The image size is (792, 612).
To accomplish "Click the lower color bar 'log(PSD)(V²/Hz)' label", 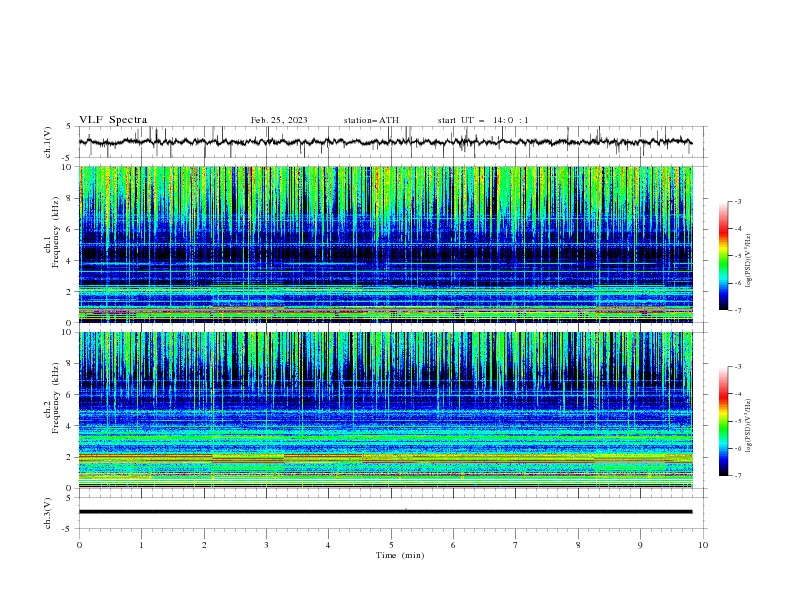I will point(748,426).
